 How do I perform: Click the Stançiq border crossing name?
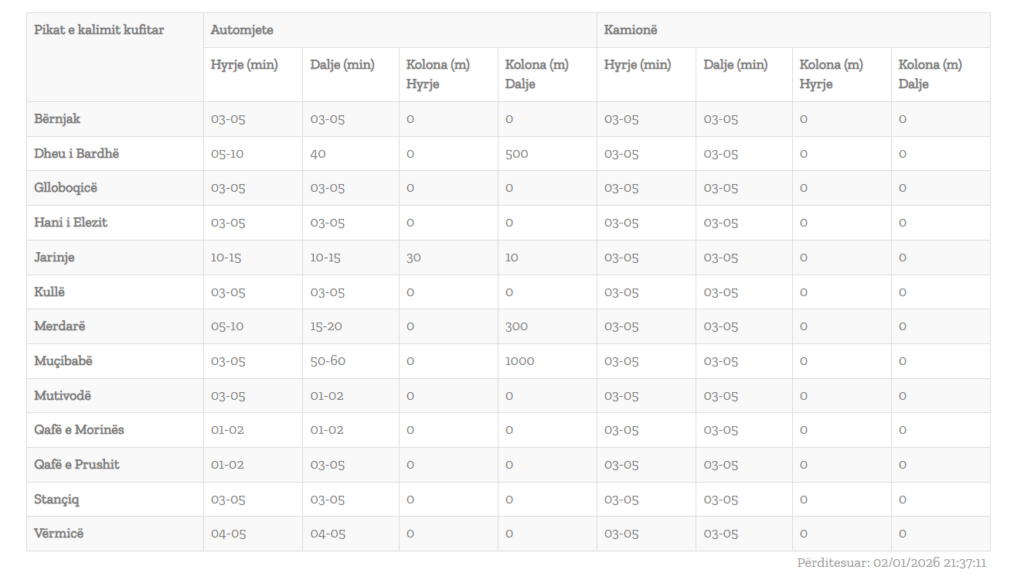click(57, 499)
